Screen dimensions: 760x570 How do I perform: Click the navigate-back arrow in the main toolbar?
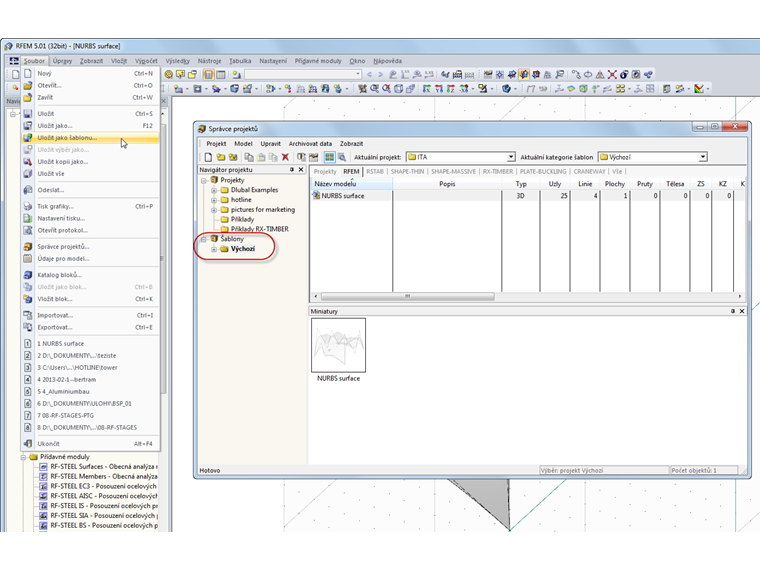pyautogui.click(x=370, y=74)
